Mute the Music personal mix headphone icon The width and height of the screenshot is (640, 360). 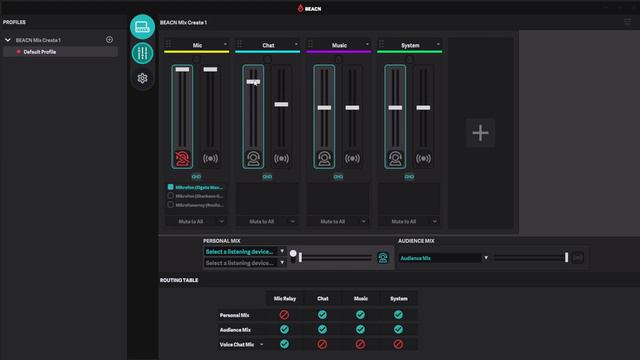tap(324, 158)
